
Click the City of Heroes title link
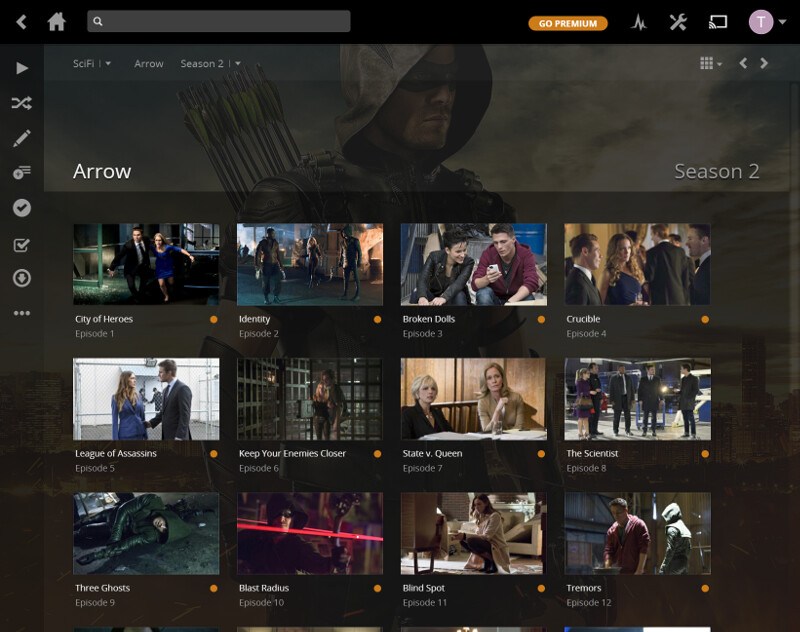[104, 319]
